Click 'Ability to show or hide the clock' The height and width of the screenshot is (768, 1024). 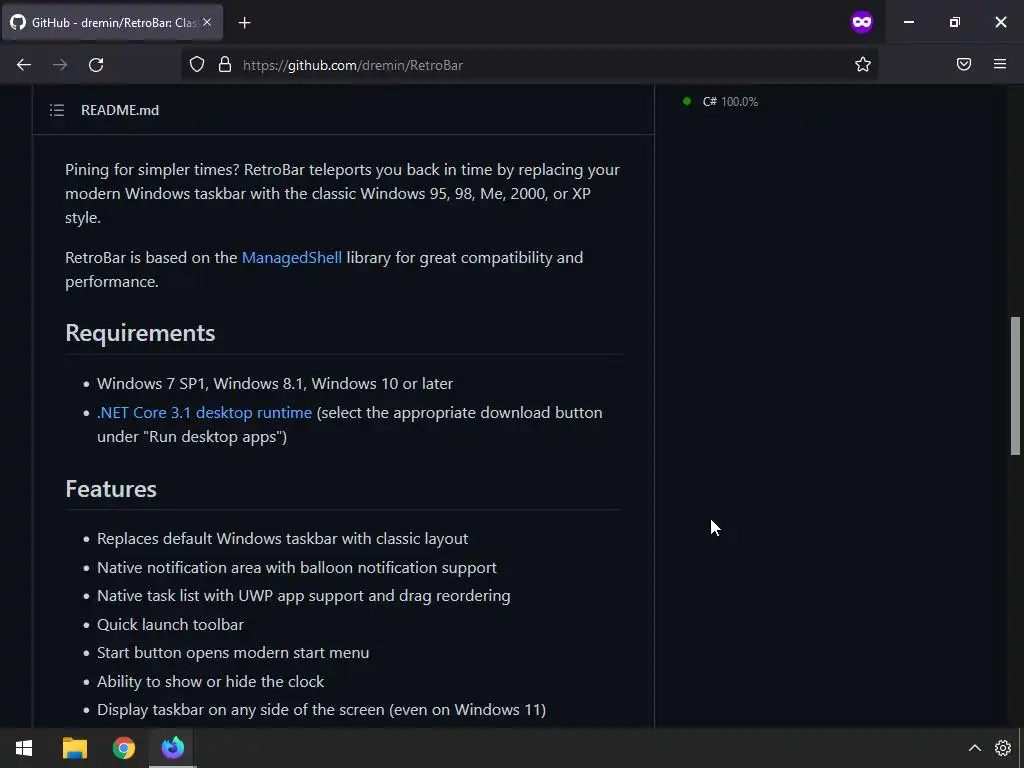click(x=210, y=681)
